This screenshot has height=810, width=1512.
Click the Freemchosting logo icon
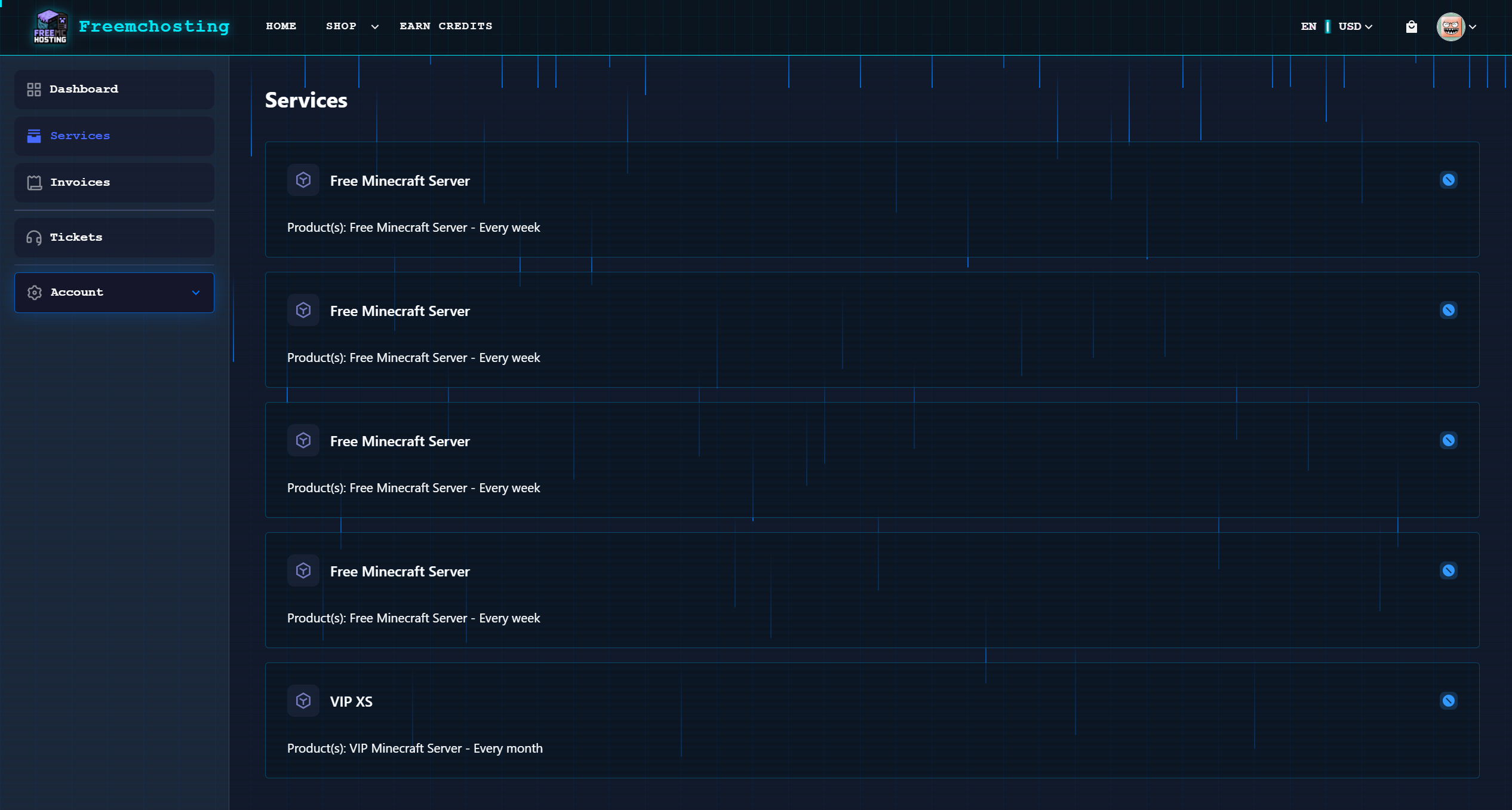coord(50,26)
